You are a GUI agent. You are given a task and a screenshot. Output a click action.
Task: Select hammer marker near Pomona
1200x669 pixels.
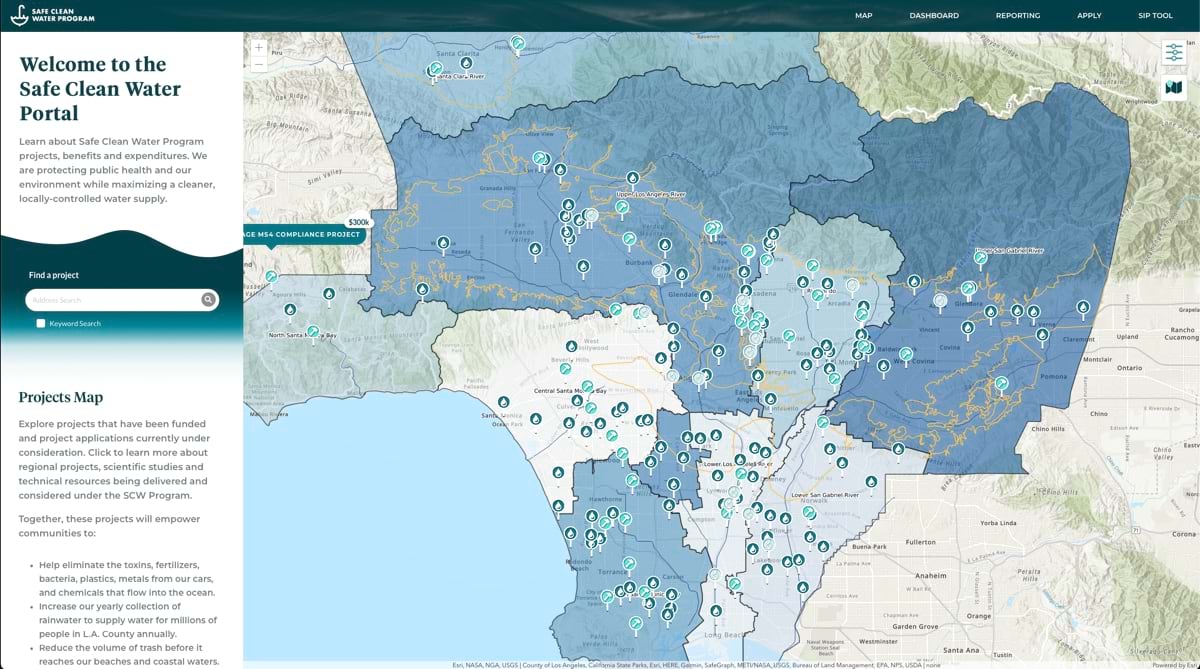[1001, 384]
